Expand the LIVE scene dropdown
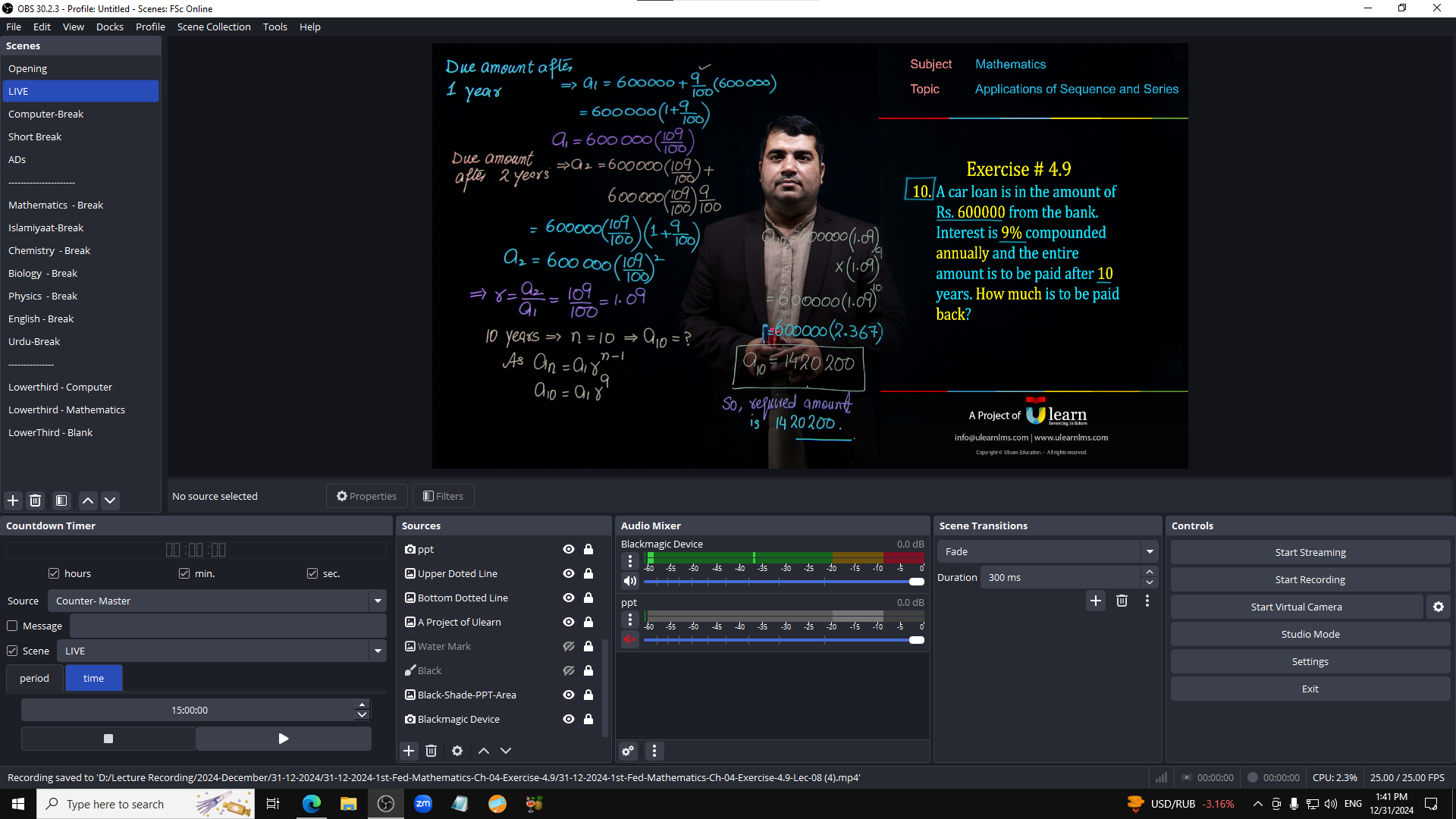 tap(378, 651)
